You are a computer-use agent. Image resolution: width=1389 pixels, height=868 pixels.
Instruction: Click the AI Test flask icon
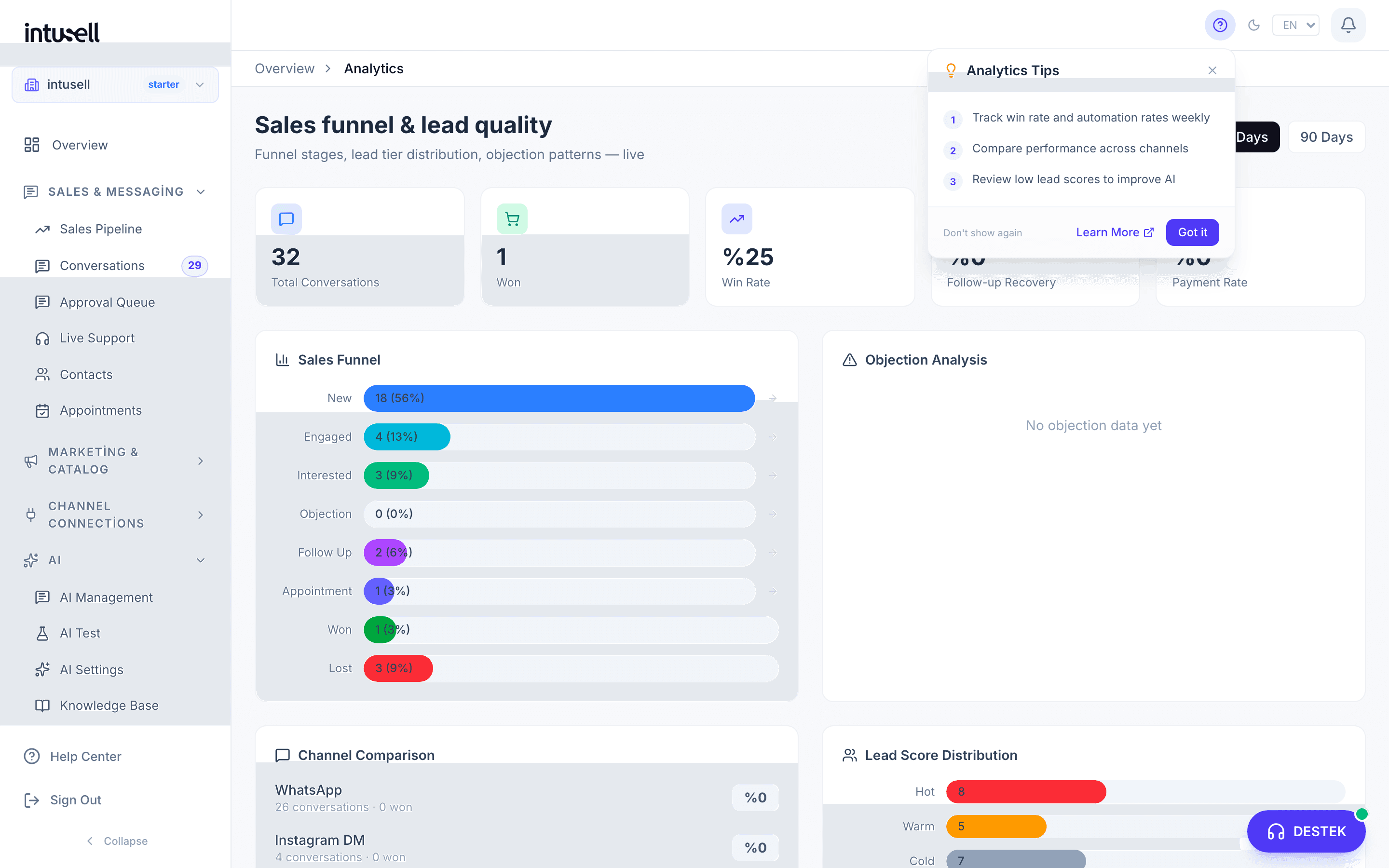coord(42,634)
